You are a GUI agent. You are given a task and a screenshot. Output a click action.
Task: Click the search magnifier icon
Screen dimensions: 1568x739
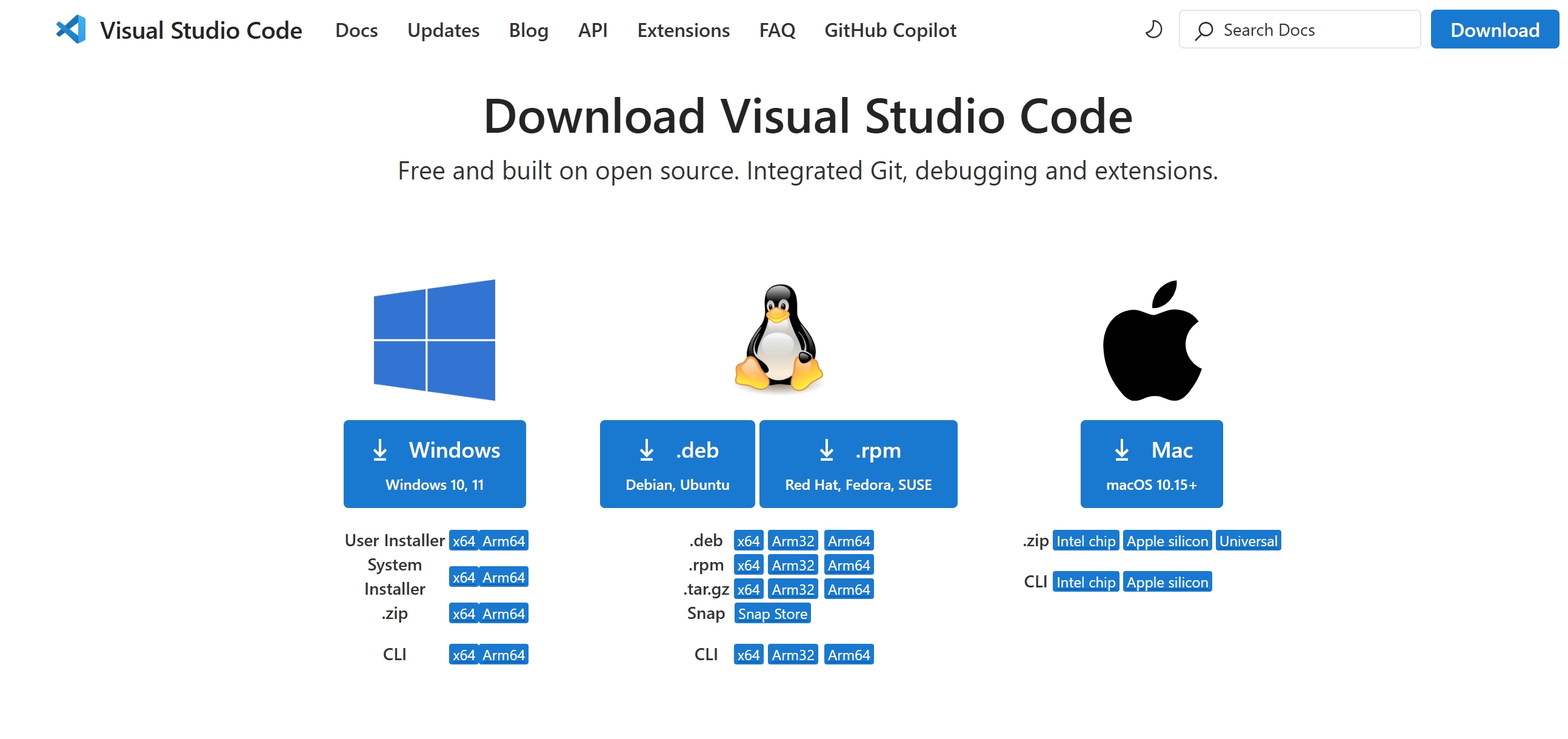[x=1203, y=30]
